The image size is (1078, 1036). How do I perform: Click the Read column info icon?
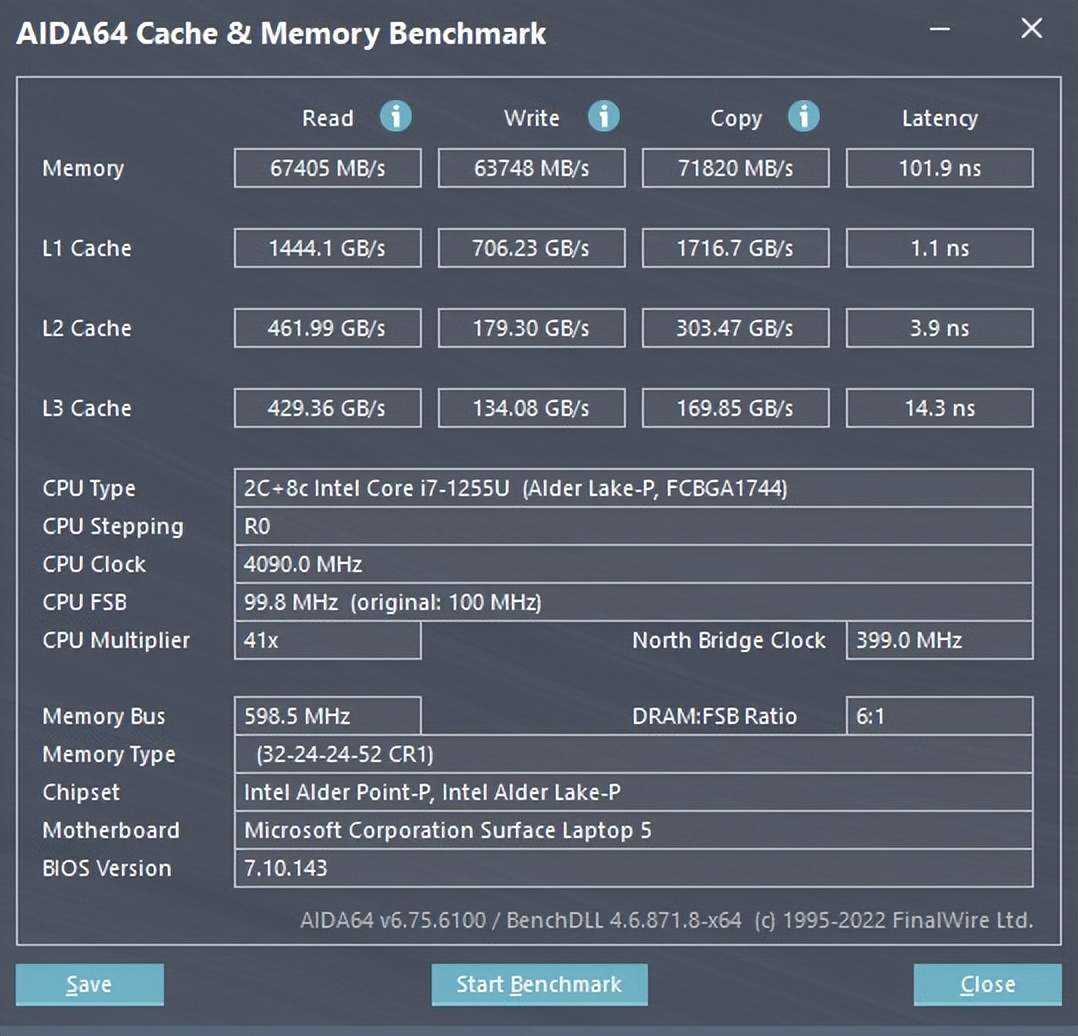[396, 117]
